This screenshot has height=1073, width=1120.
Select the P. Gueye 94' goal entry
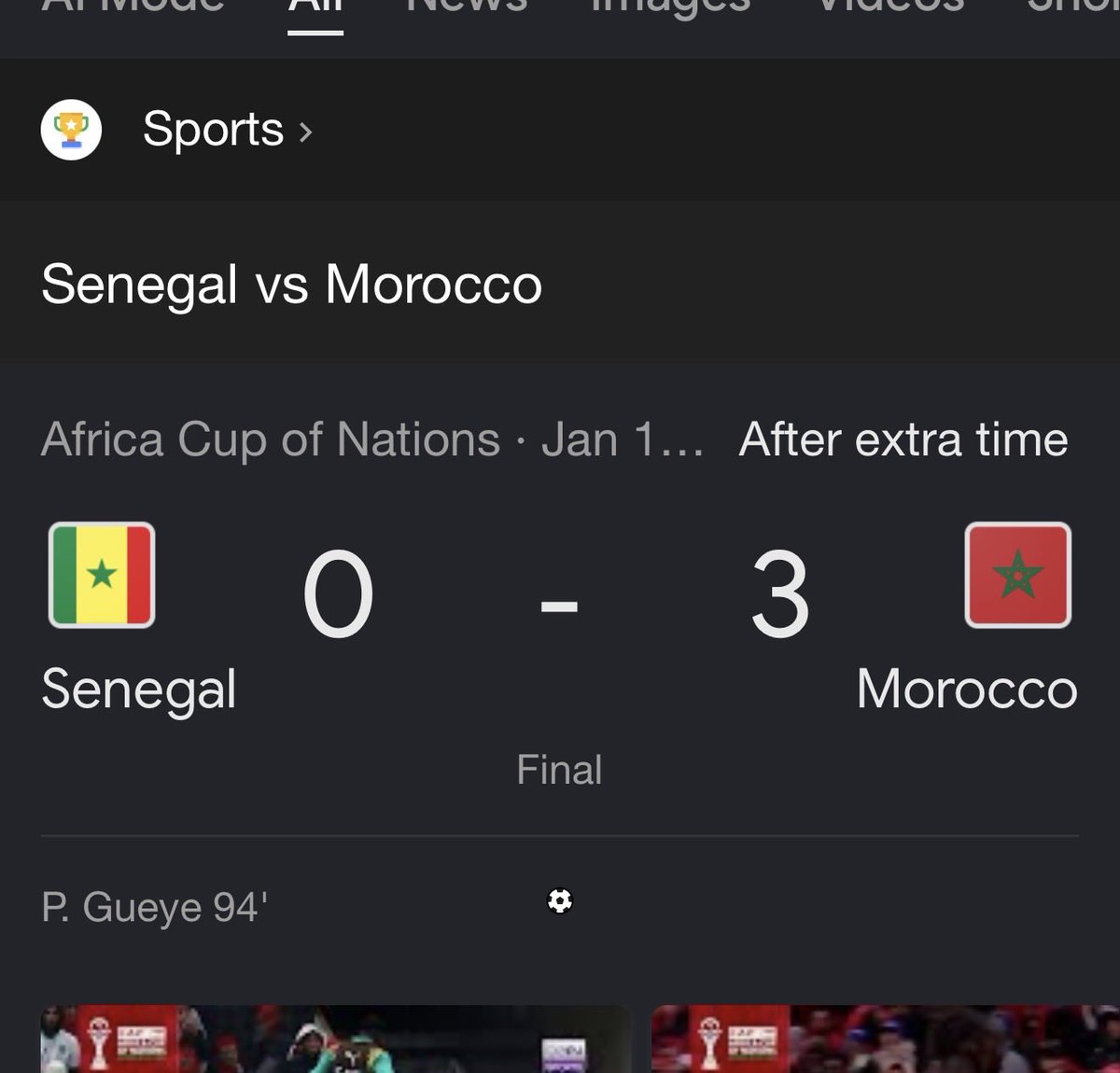click(155, 907)
